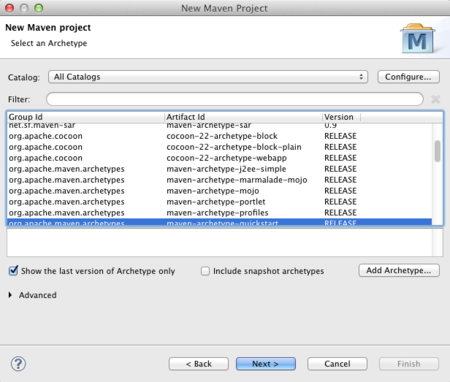Select maven-archetype-j2ee-simple row
Image resolution: width=450 pixels, height=382 pixels.
pos(219,169)
